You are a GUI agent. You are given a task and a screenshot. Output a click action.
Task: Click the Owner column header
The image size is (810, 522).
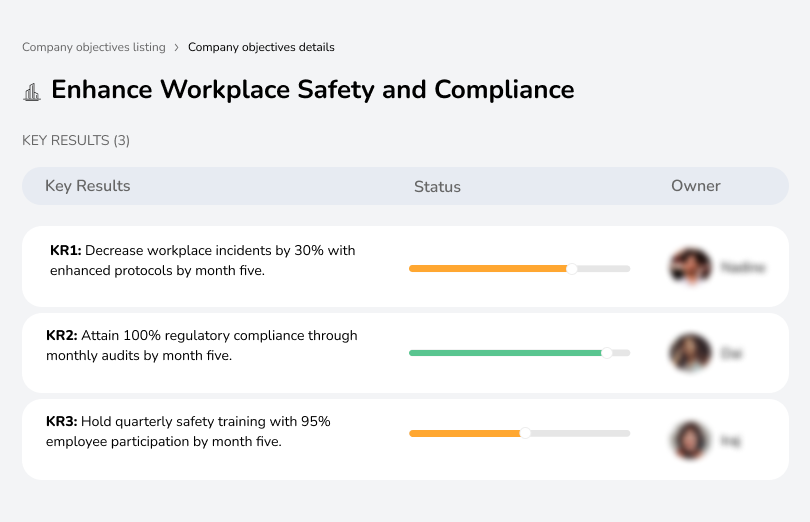pyautogui.click(x=695, y=186)
